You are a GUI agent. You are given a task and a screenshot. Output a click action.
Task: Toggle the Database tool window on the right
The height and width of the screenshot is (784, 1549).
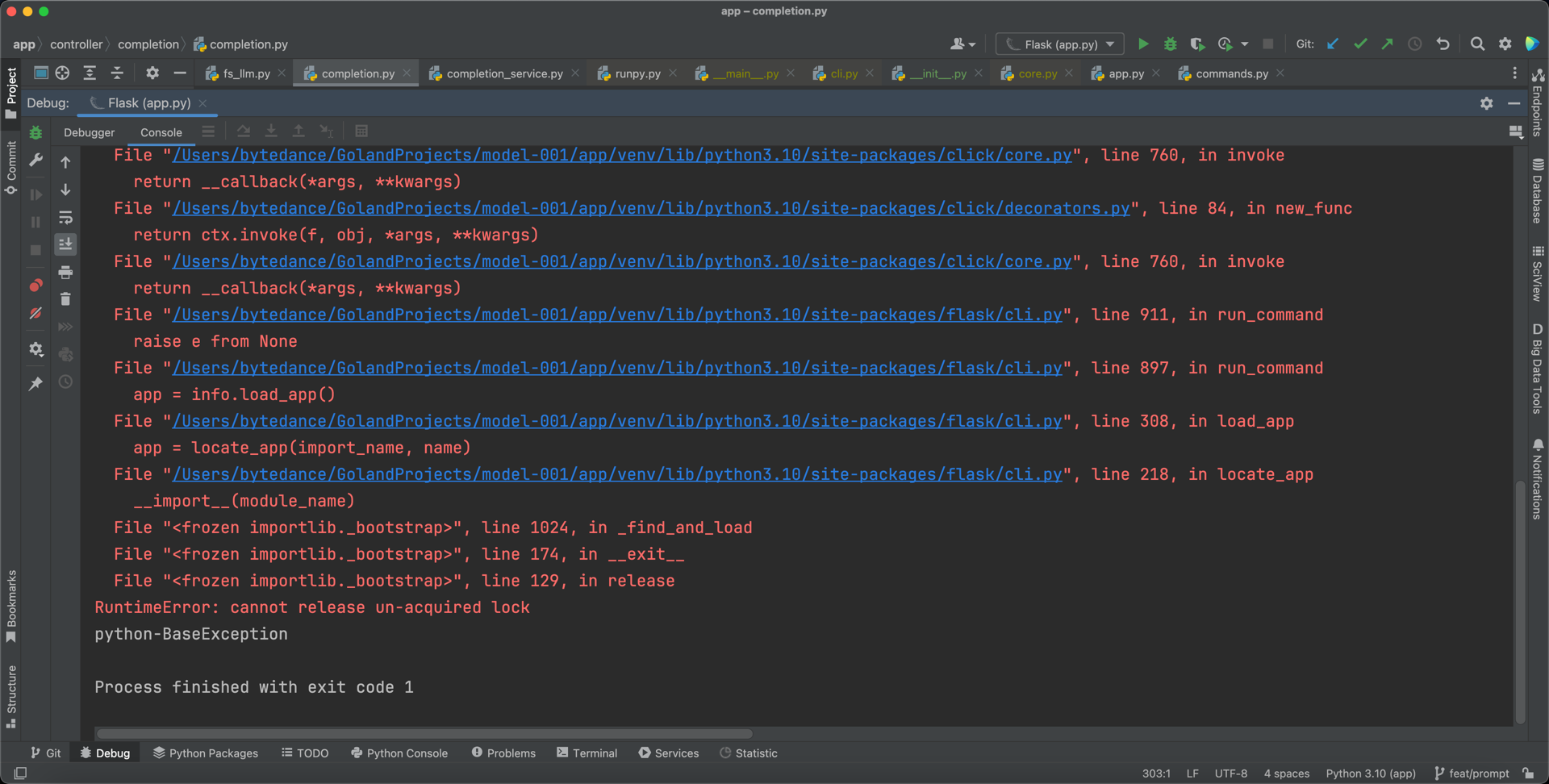tap(1538, 191)
